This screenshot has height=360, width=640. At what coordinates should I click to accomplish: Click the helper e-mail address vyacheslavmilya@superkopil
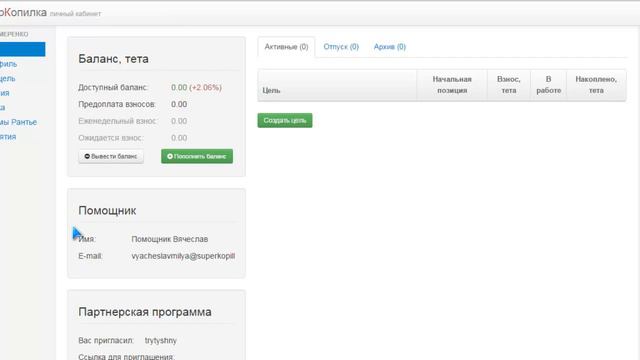[183, 256]
